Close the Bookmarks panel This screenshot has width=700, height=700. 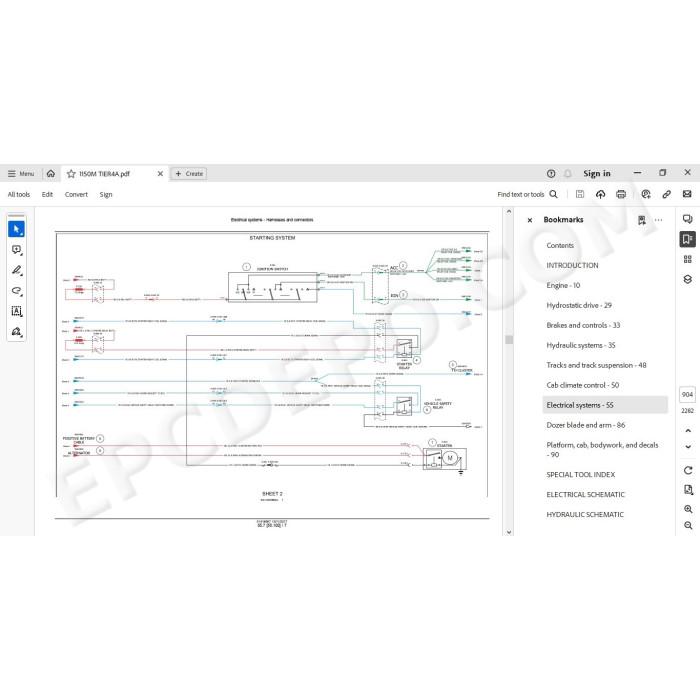[530, 220]
